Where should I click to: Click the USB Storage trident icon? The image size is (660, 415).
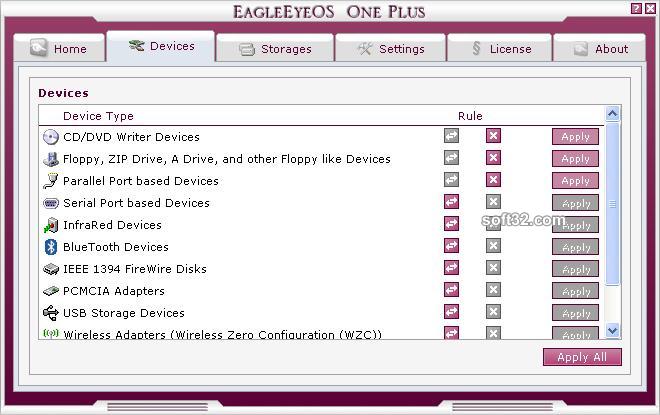pos(51,313)
